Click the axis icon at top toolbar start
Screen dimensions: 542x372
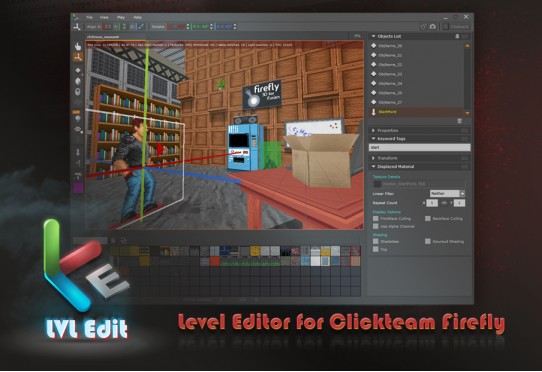(77, 27)
